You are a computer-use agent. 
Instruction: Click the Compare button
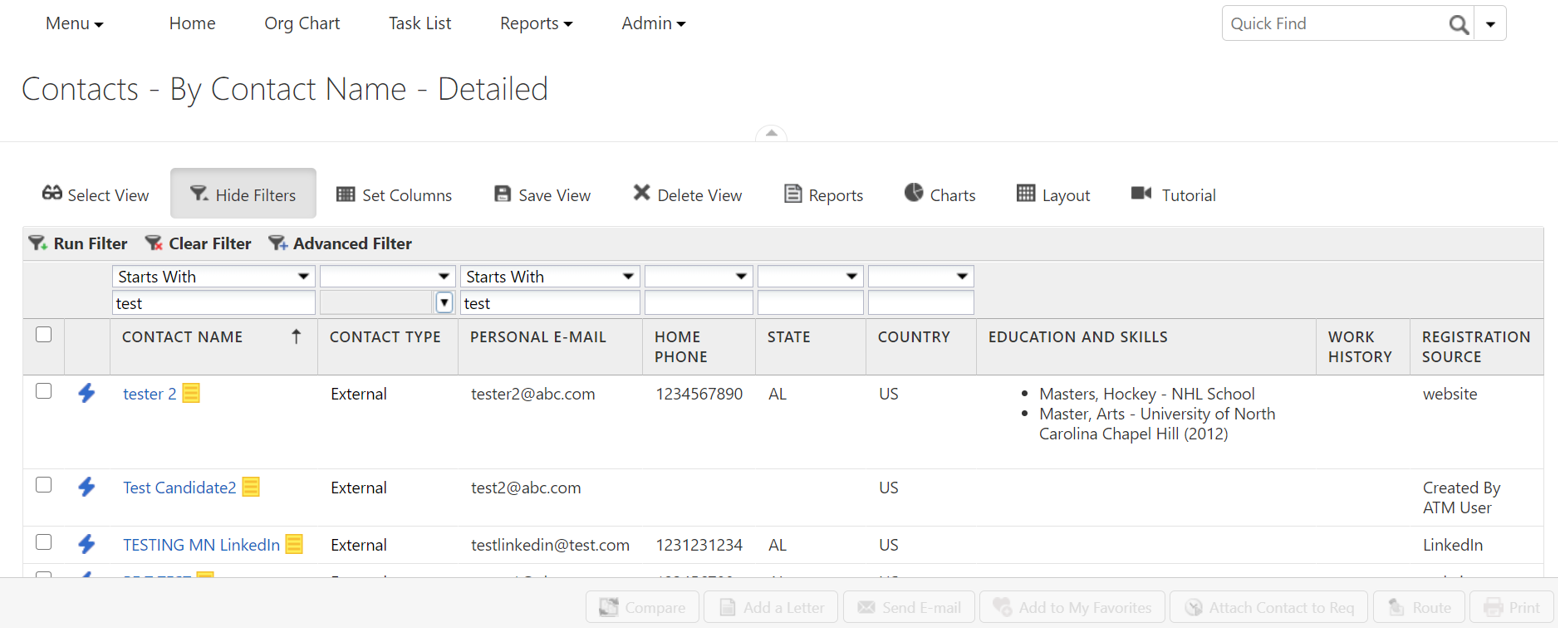[x=643, y=607]
